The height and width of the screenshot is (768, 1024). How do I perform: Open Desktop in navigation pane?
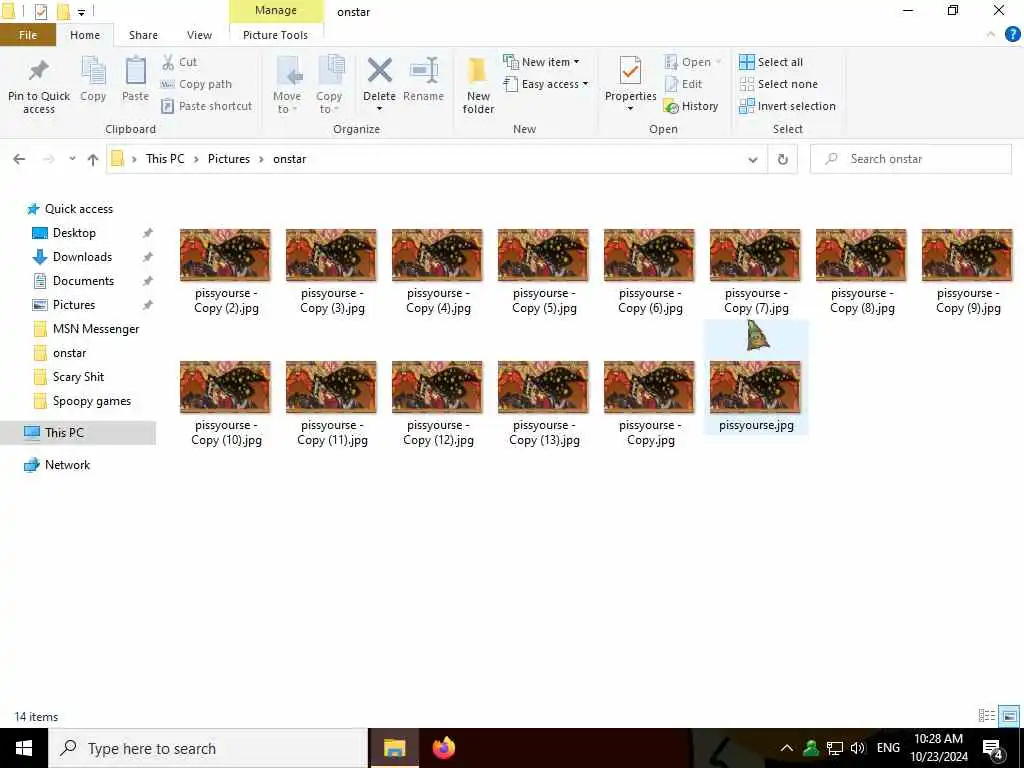pos(74,233)
